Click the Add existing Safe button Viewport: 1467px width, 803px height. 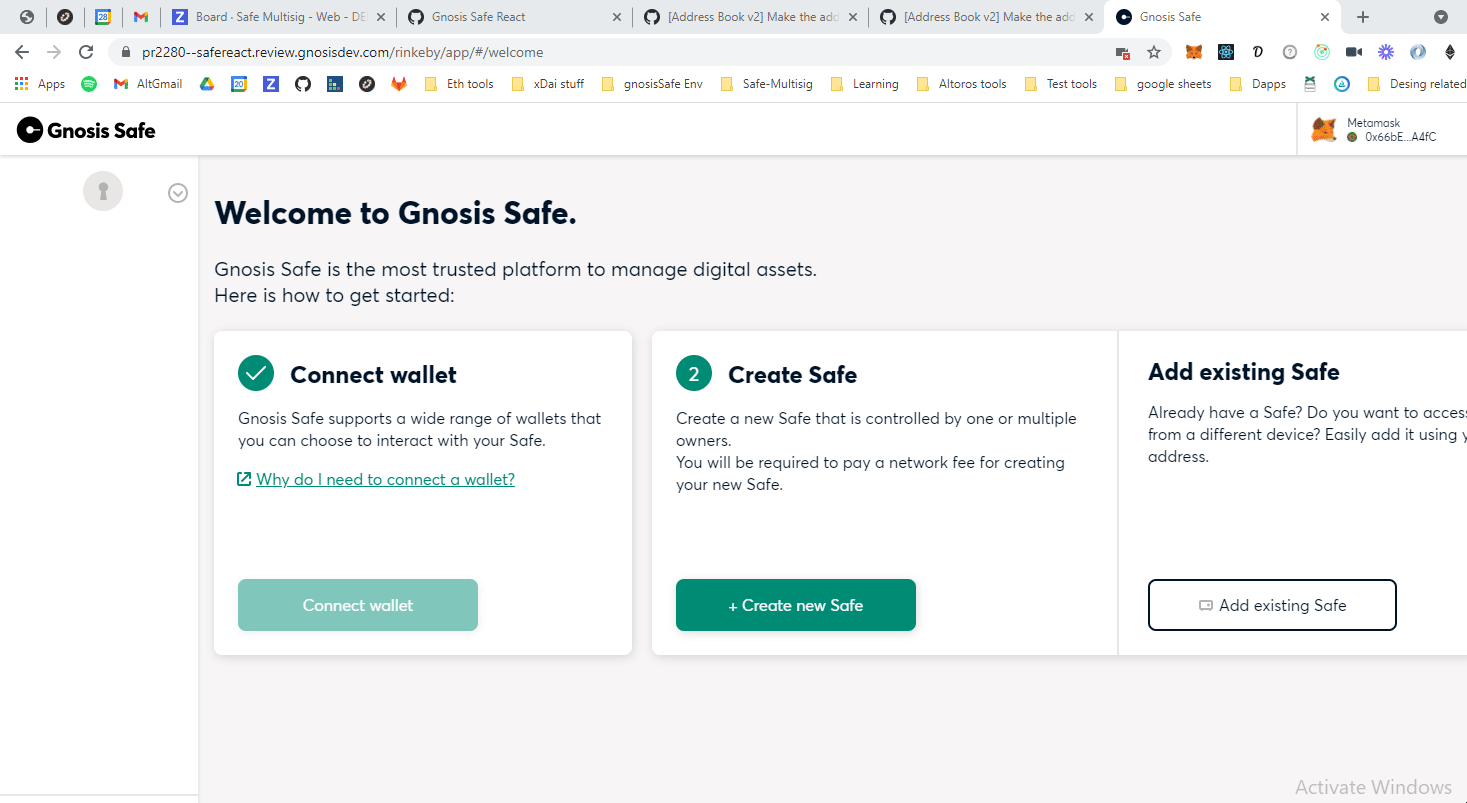pos(1272,605)
